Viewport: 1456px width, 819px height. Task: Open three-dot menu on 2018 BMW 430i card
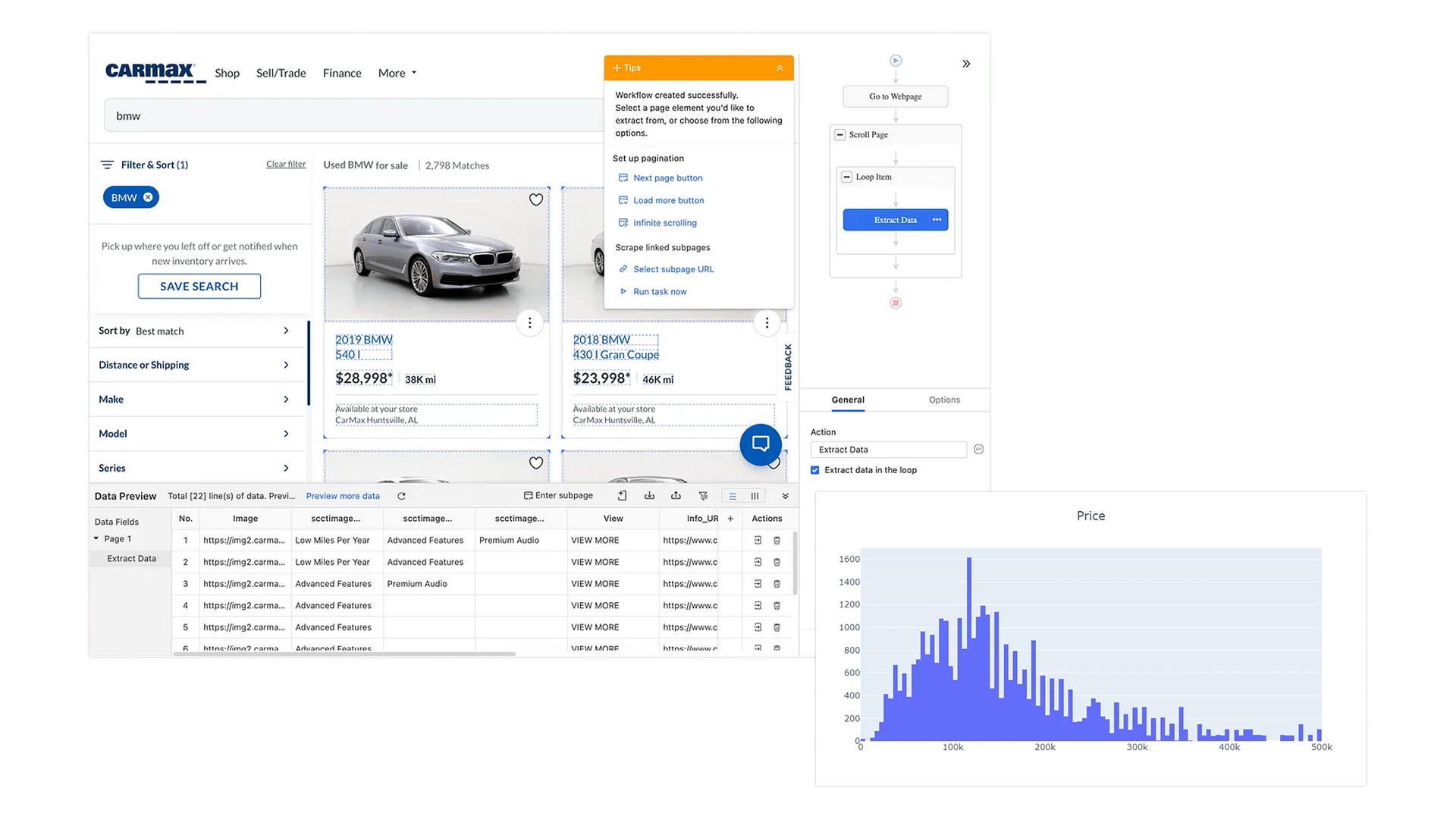(x=767, y=323)
